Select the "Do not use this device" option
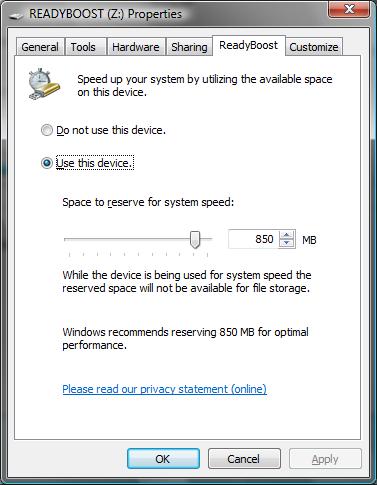 tap(47, 130)
